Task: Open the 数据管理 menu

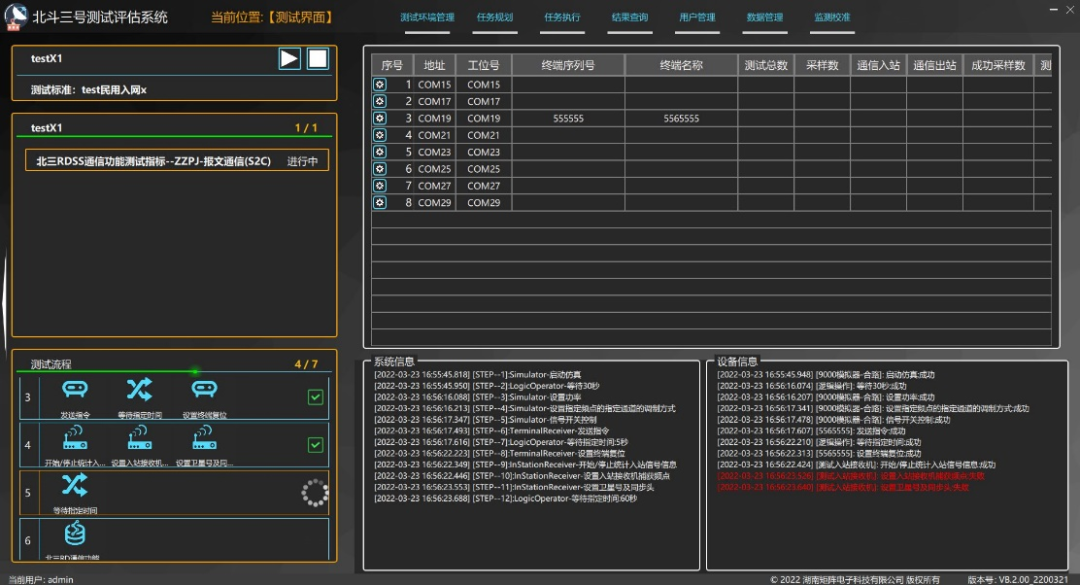Action: tap(765, 17)
